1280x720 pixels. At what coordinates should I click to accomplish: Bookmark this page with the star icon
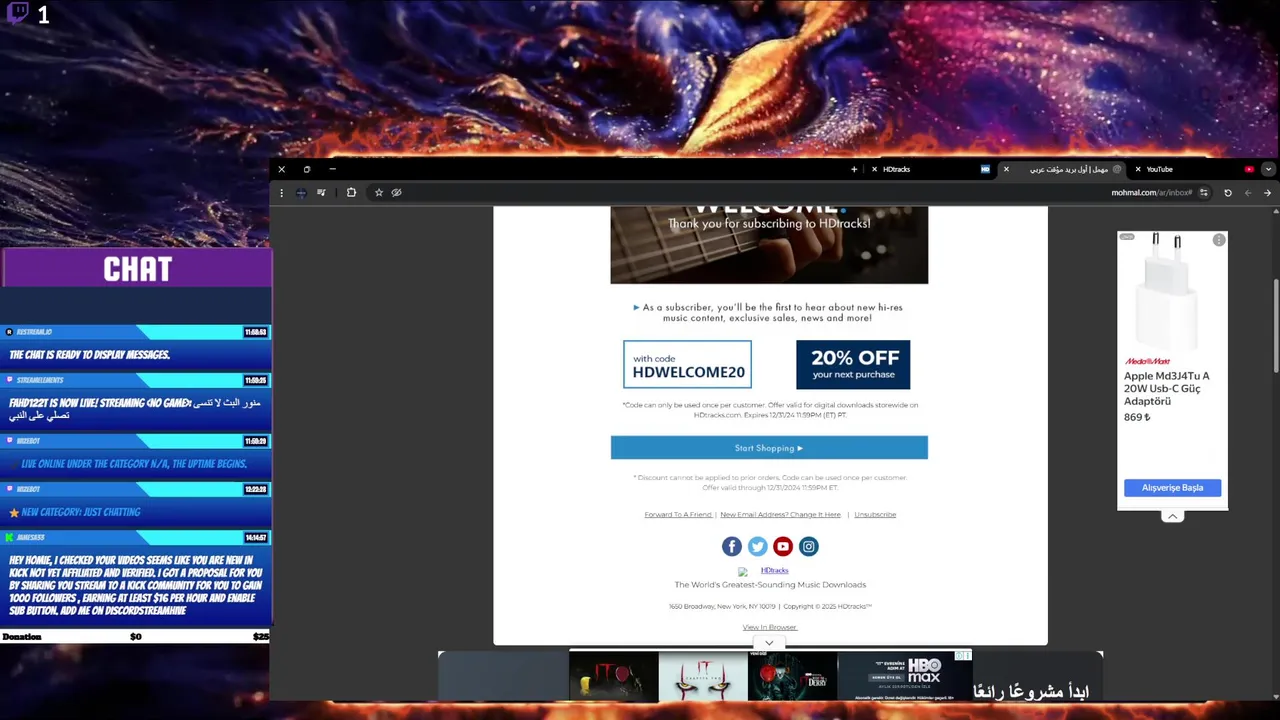click(x=379, y=193)
